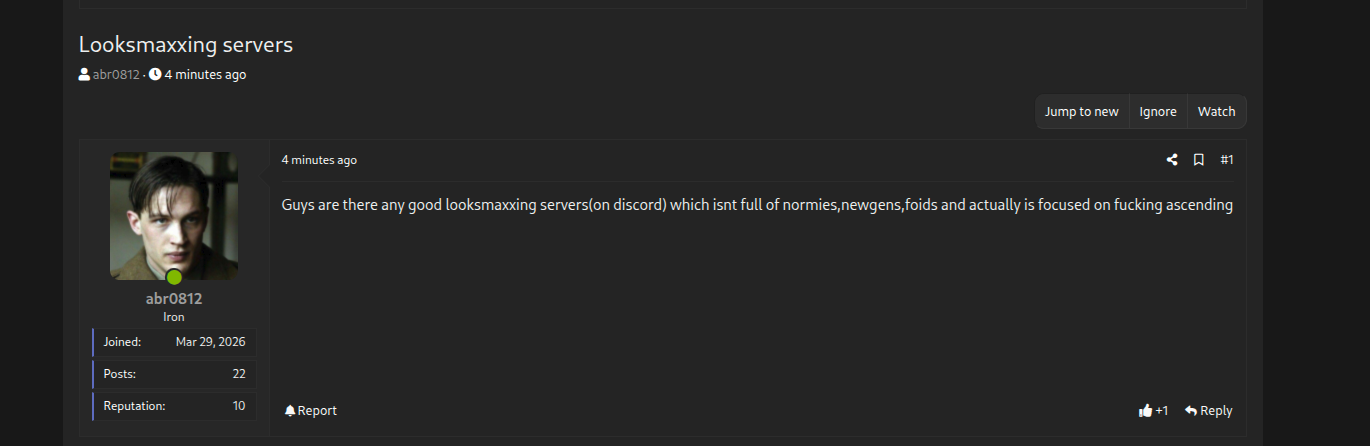Click the "Looksmaxxing servers" thread title
Screen dimensions: 1370x446
tap(186, 45)
